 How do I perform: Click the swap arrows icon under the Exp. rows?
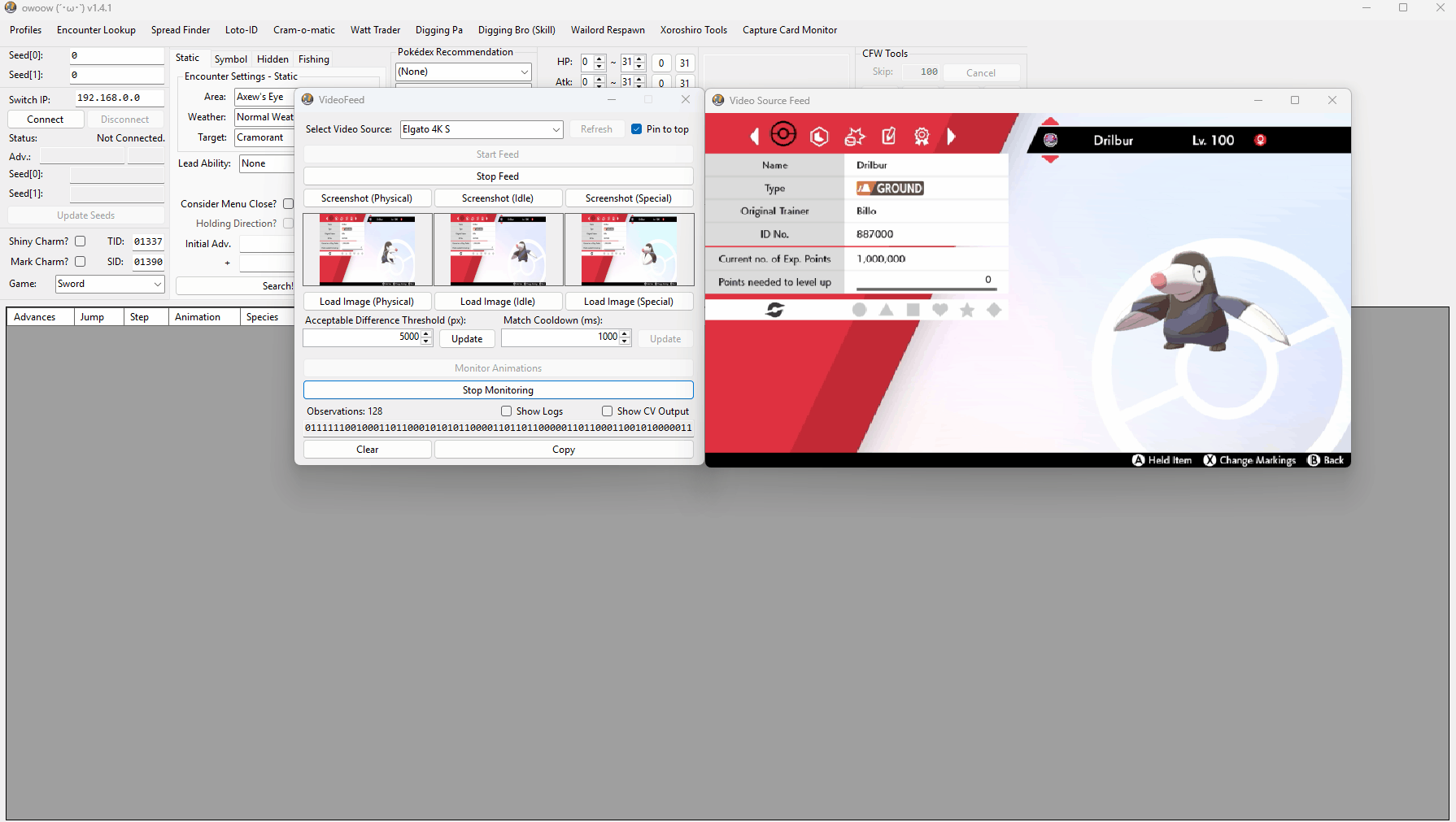pos(775,310)
